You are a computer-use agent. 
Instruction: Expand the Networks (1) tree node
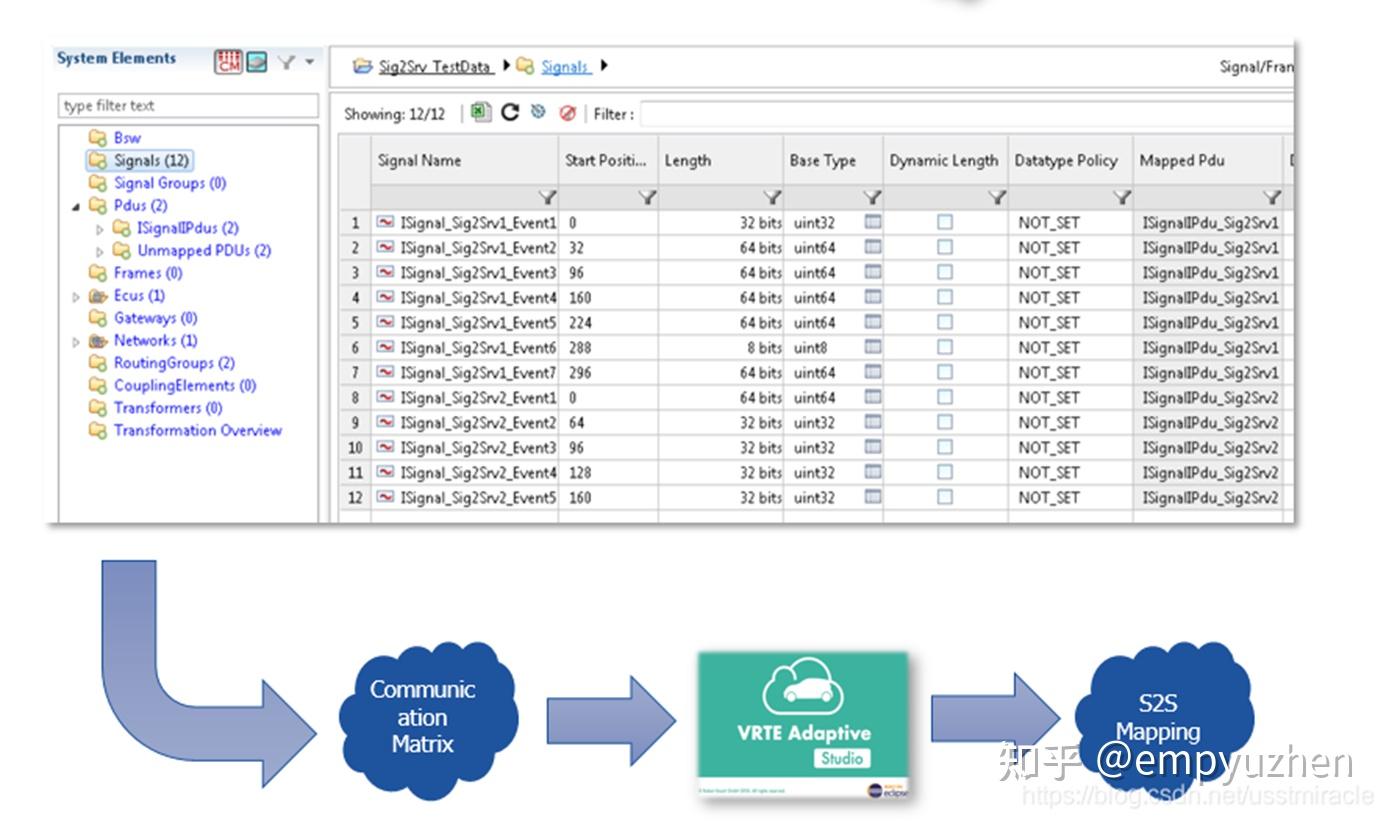[x=77, y=342]
